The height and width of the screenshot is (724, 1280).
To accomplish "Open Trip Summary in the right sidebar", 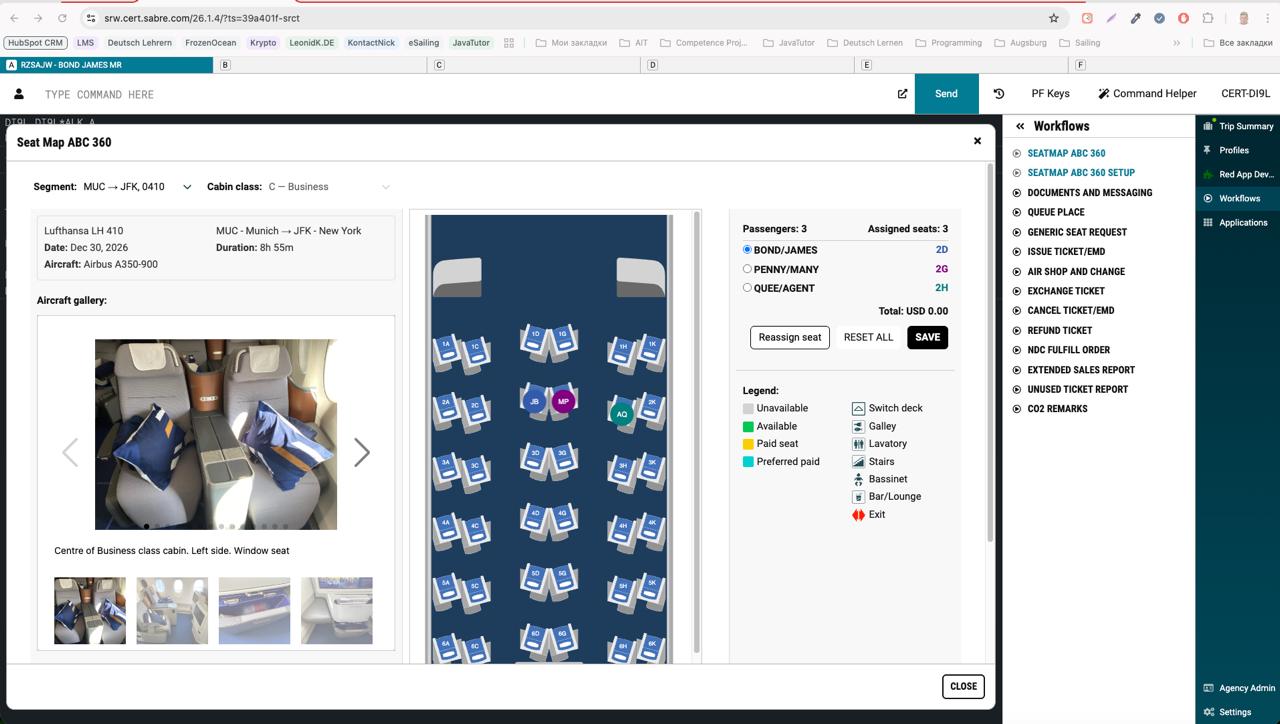I will [x=1245, y=127].
